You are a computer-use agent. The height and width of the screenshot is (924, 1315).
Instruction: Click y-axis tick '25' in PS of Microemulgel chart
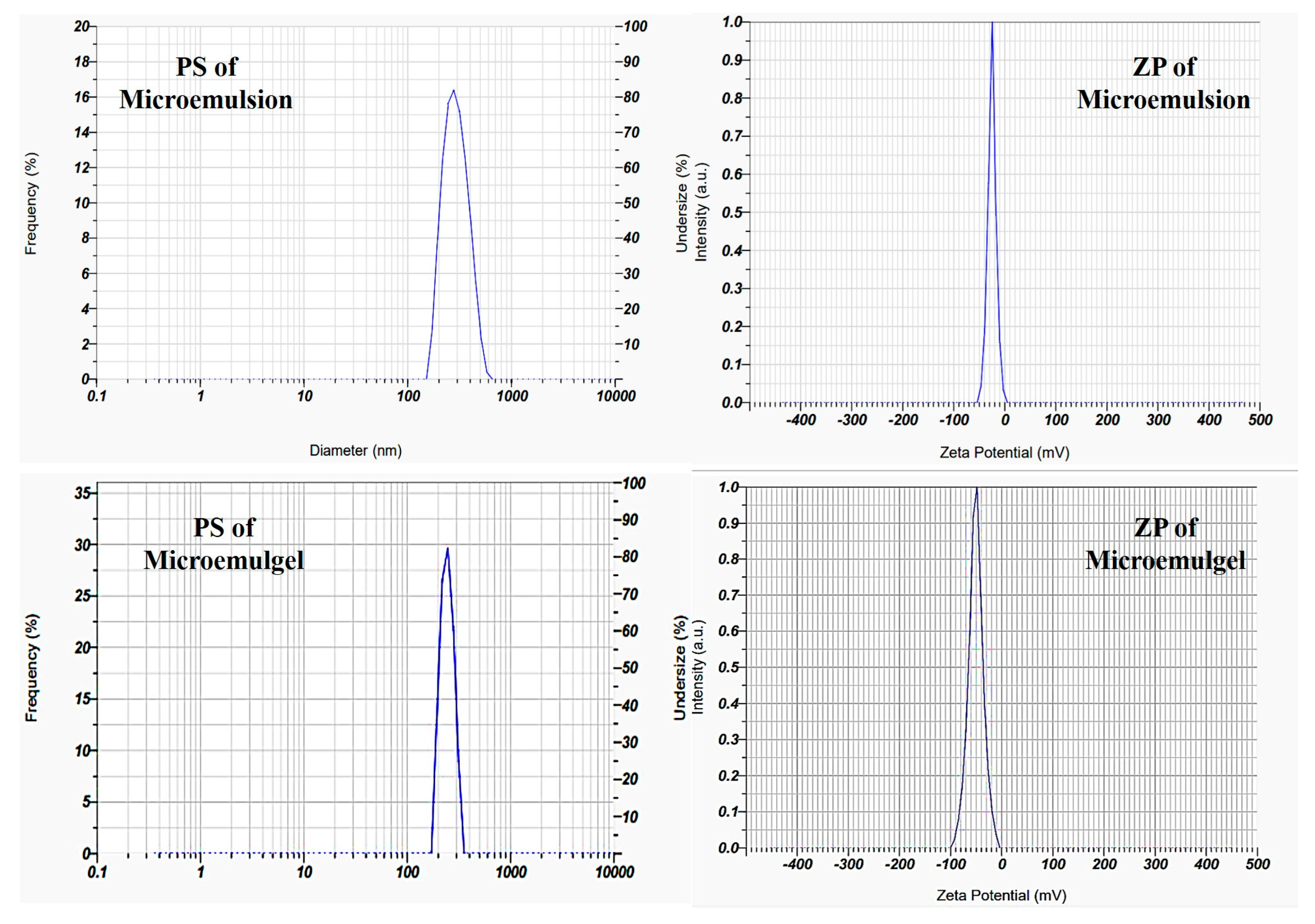82,596
